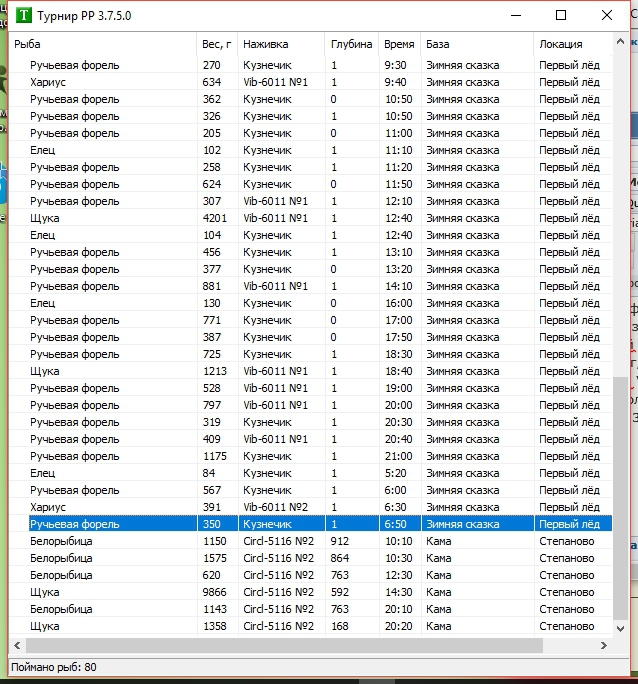Select the Елец row weighing 130
Viewport: 638px width, 684px height.
tap(310, 303)
